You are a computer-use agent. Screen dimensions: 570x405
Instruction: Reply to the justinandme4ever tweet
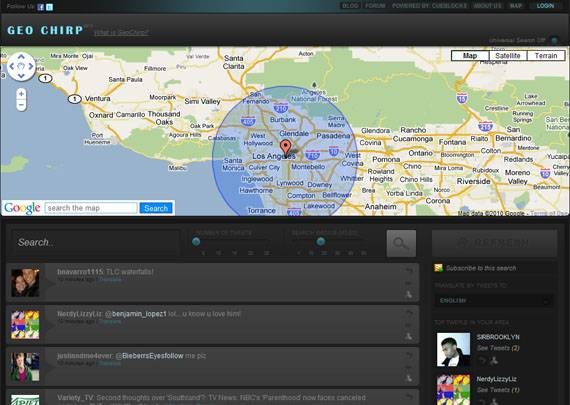[x=409, y=355]
